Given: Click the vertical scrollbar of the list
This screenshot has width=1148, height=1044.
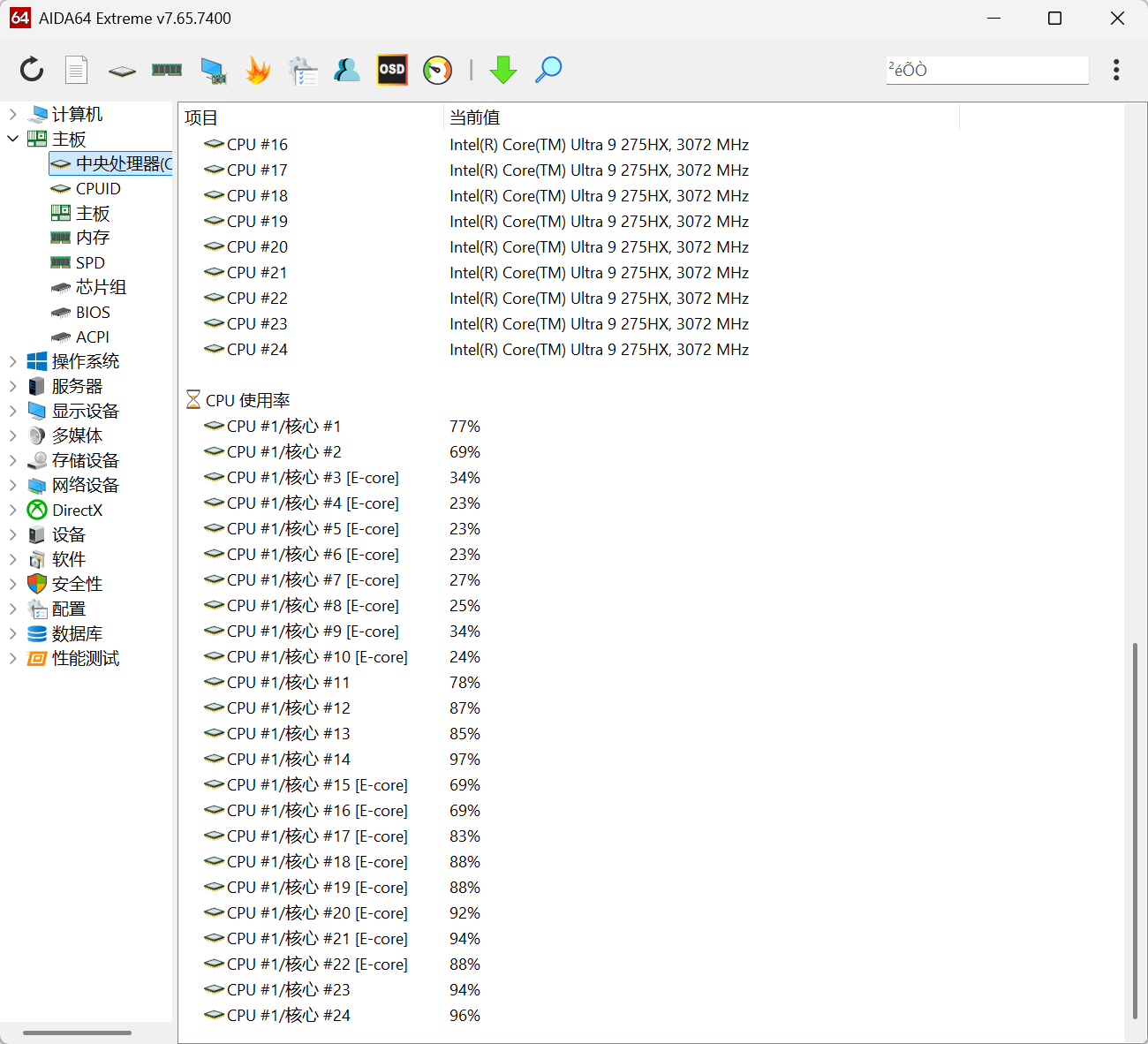Looking at the screenshot, I should pos(1135,830).
